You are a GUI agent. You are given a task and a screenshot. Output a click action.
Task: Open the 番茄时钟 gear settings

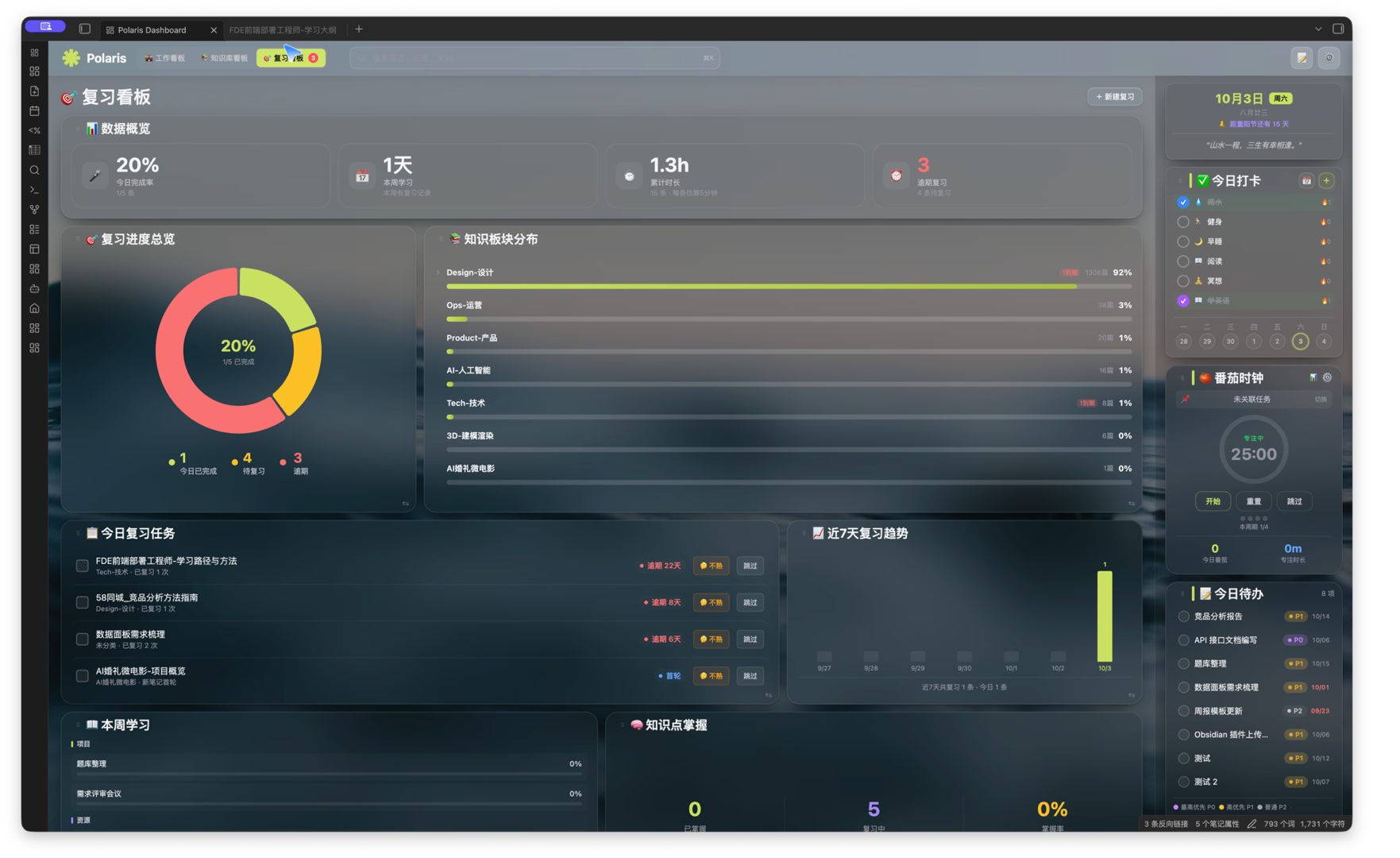[x=1327, y=377]
